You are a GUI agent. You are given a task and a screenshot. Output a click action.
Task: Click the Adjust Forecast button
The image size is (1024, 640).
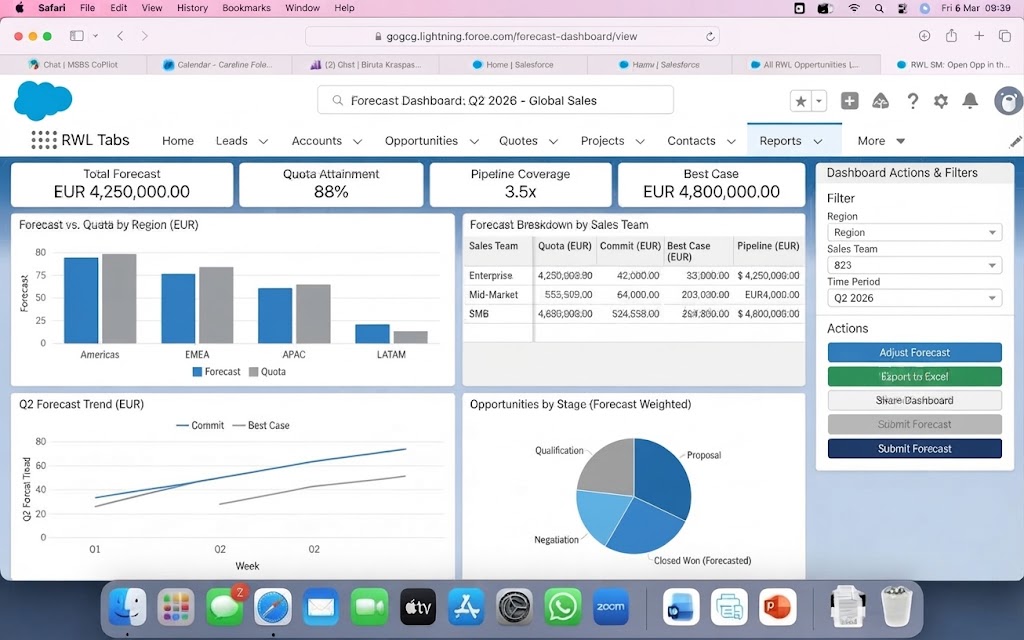tap(914, 353)
